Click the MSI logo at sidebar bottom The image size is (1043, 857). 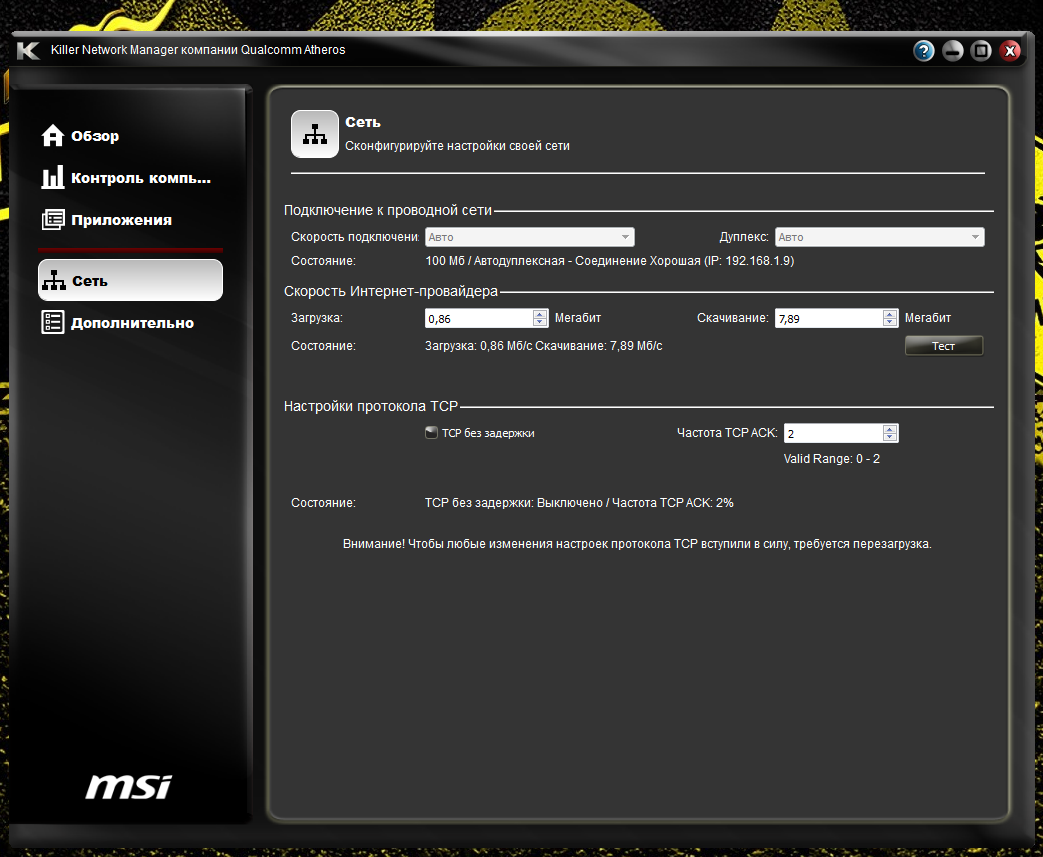coord(128,786)
